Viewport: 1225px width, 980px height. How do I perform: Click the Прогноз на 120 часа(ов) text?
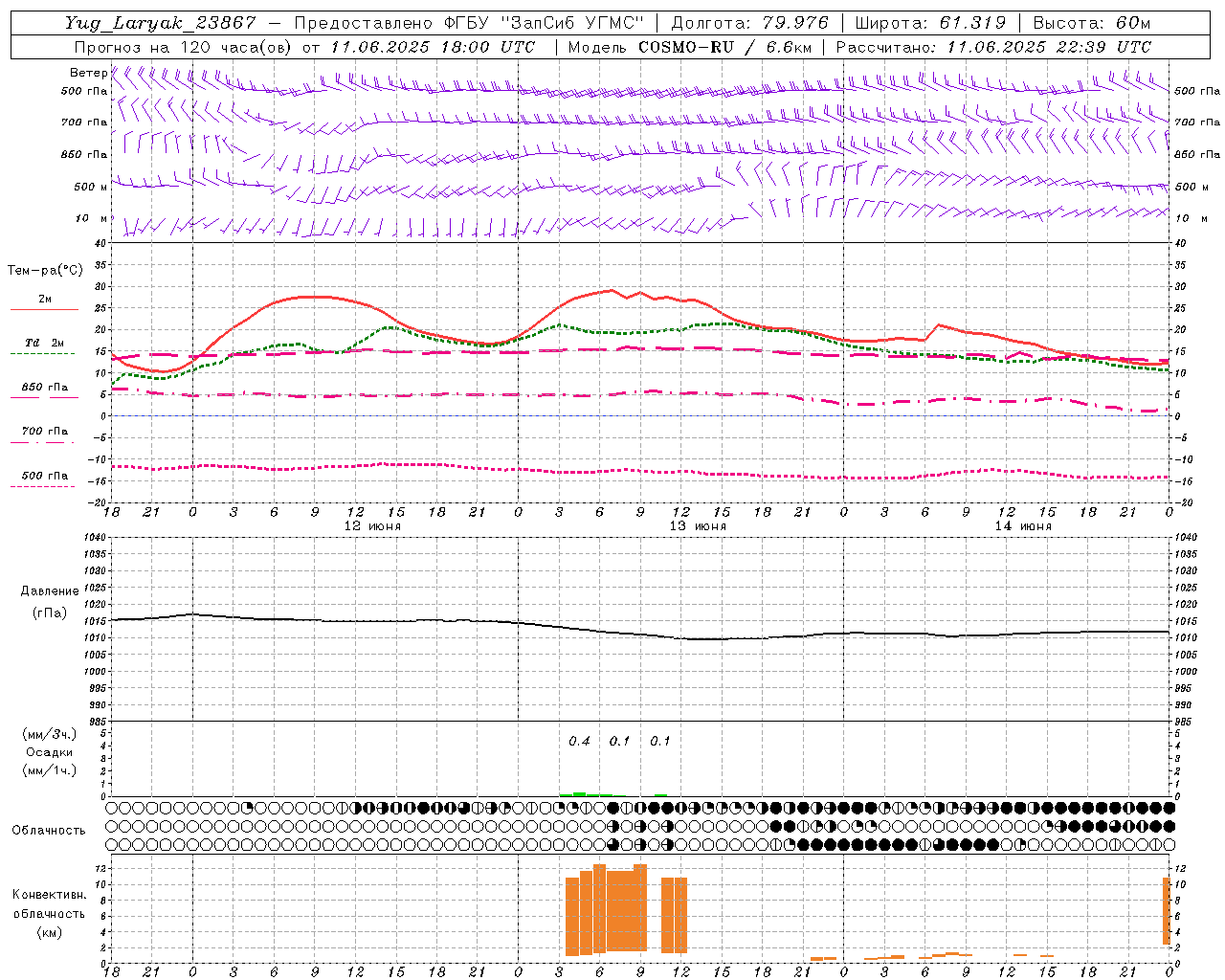pos(185,47)
